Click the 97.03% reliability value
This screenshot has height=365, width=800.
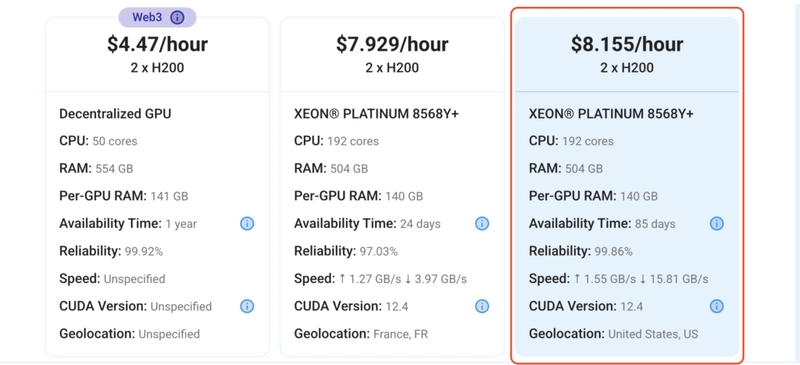point(379,252)
